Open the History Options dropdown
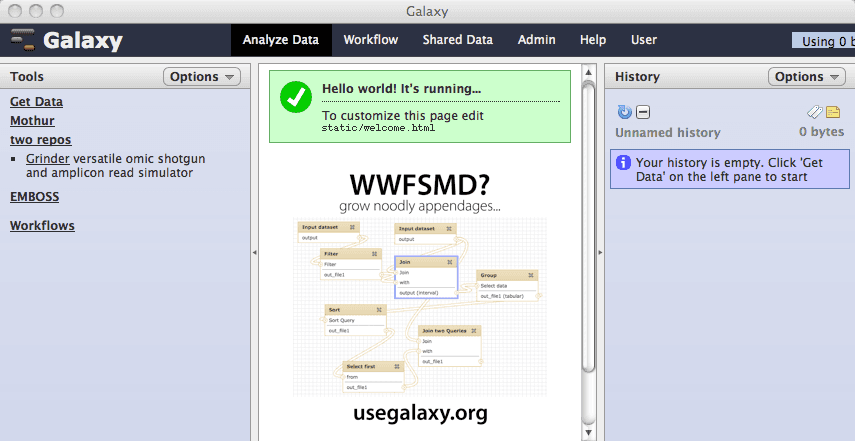Viewport: 855px width, 441px height. coord(806,77)
